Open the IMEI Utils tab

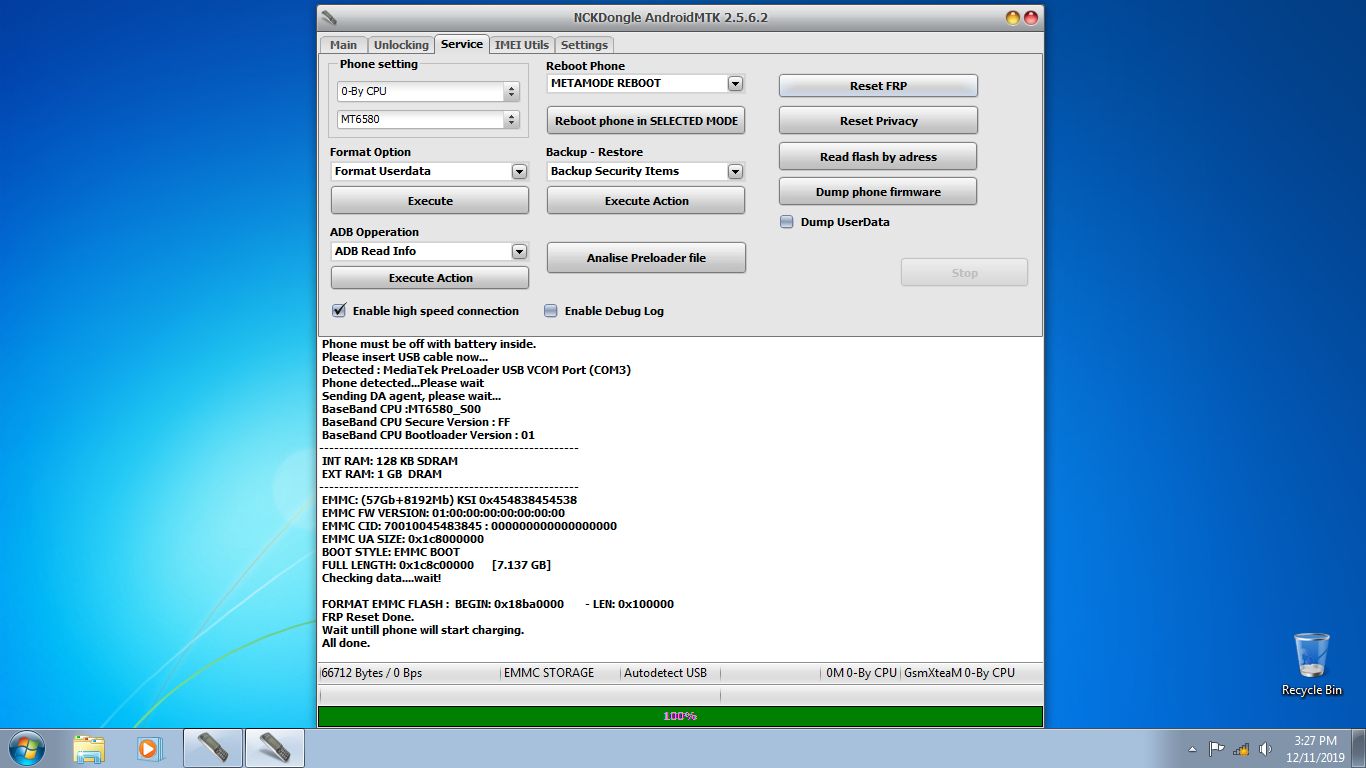pos(522,45)
